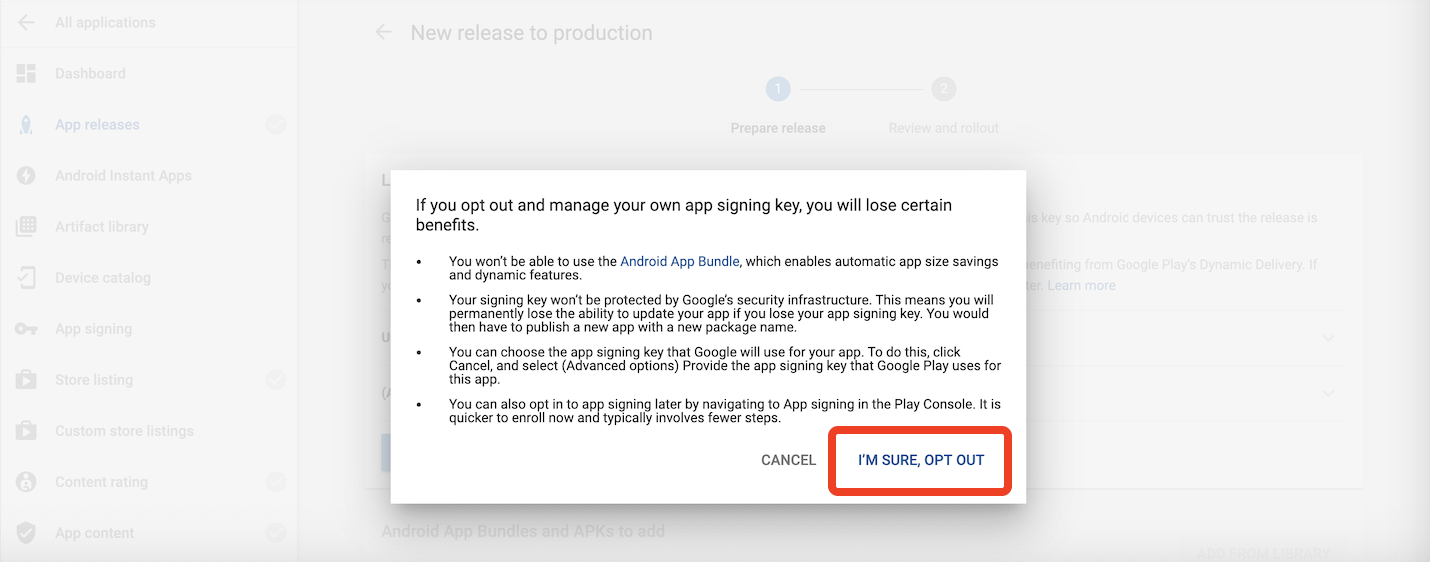Confirm with I'M SURE, OPT OUT
The image size is (1430, 562).
click(x=921, y=460)
